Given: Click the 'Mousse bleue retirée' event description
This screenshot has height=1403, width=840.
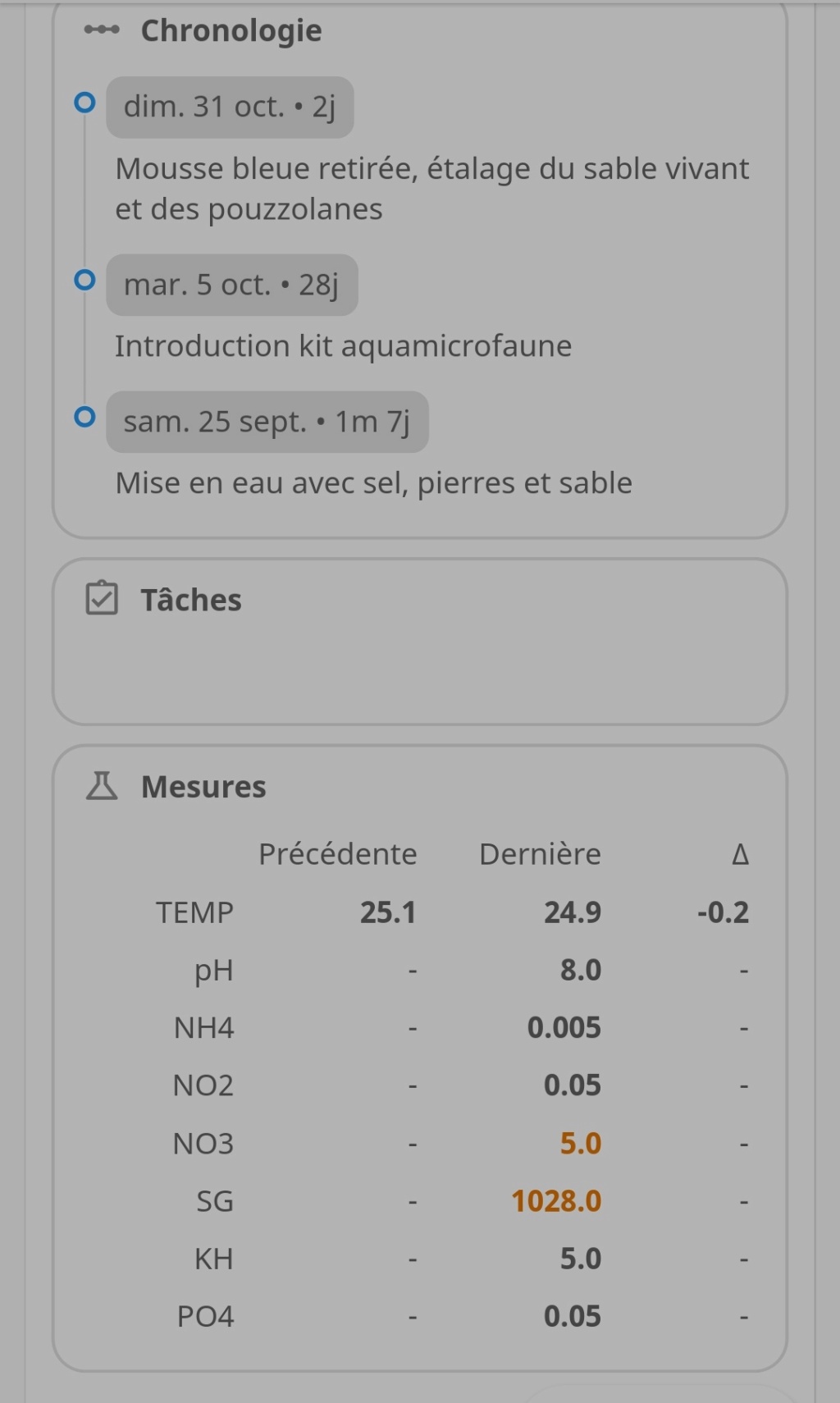Looking at the screenshot, I should pos(432,189).
